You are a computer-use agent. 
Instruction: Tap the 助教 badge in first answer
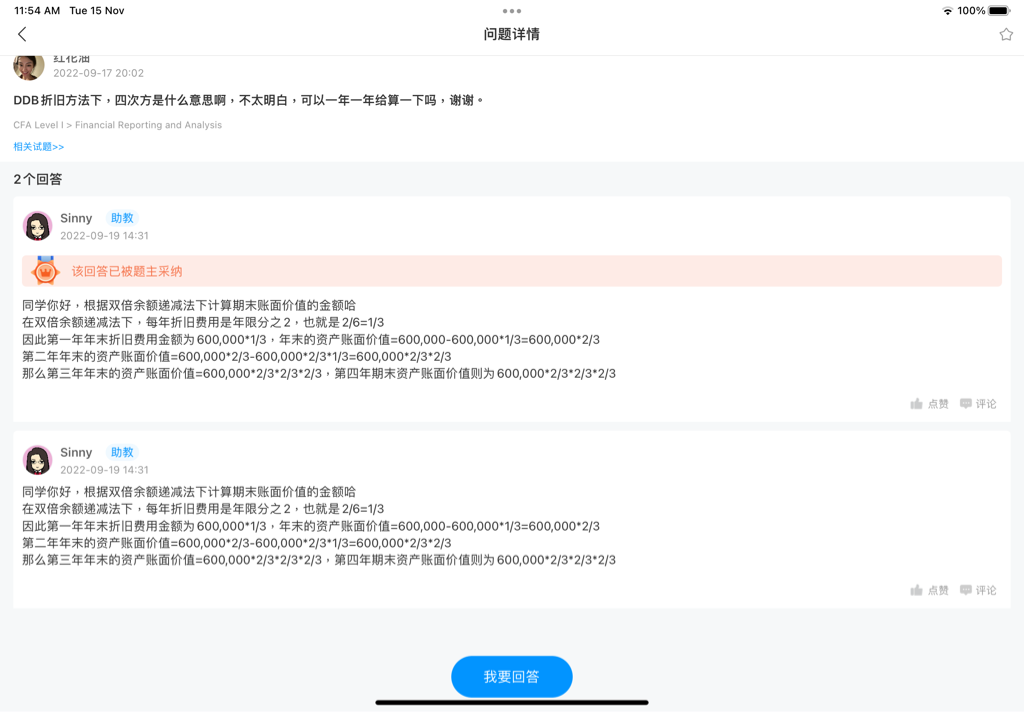(122, 218)
